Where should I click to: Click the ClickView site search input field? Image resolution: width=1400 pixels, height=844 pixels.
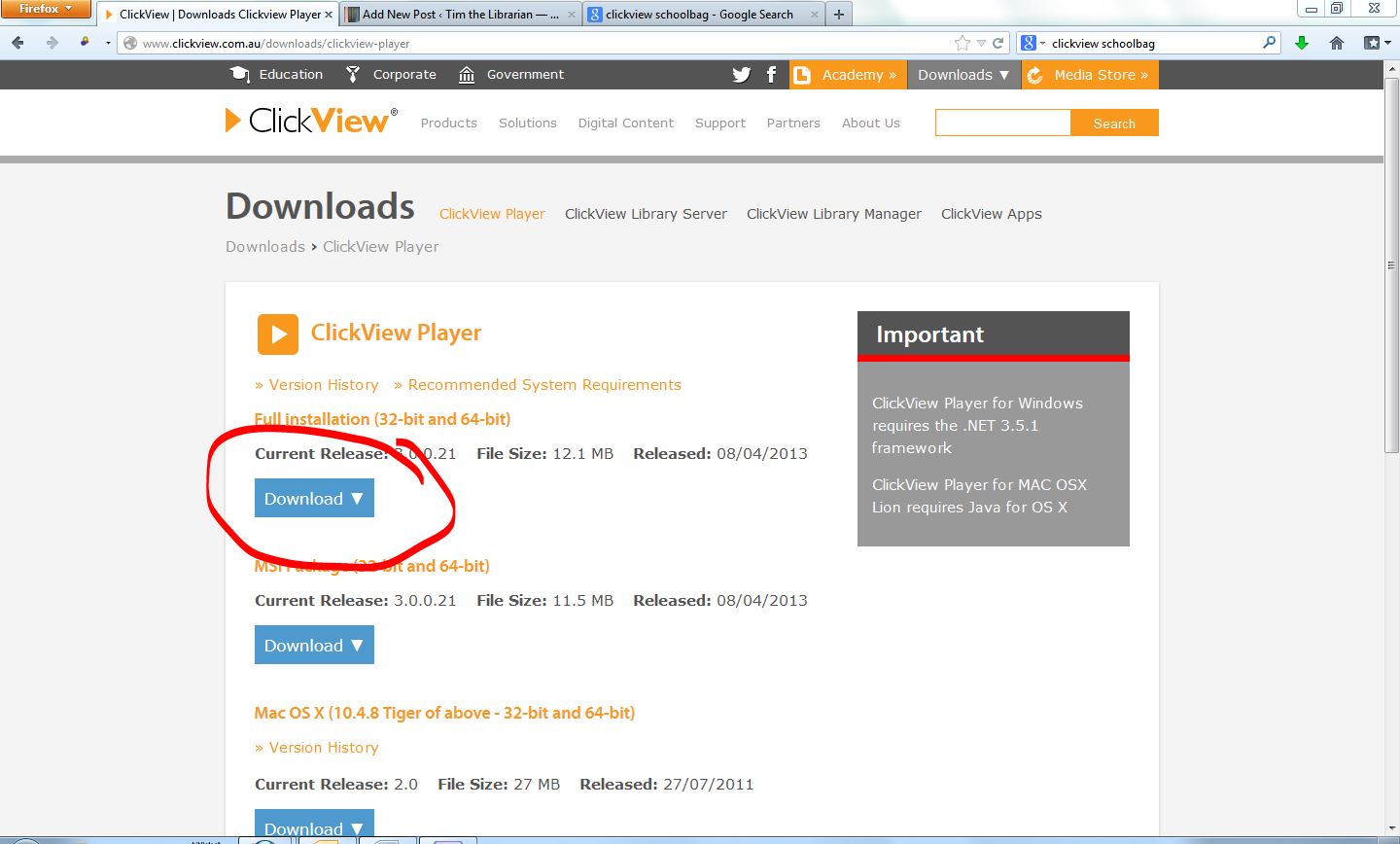[1002, 123]
